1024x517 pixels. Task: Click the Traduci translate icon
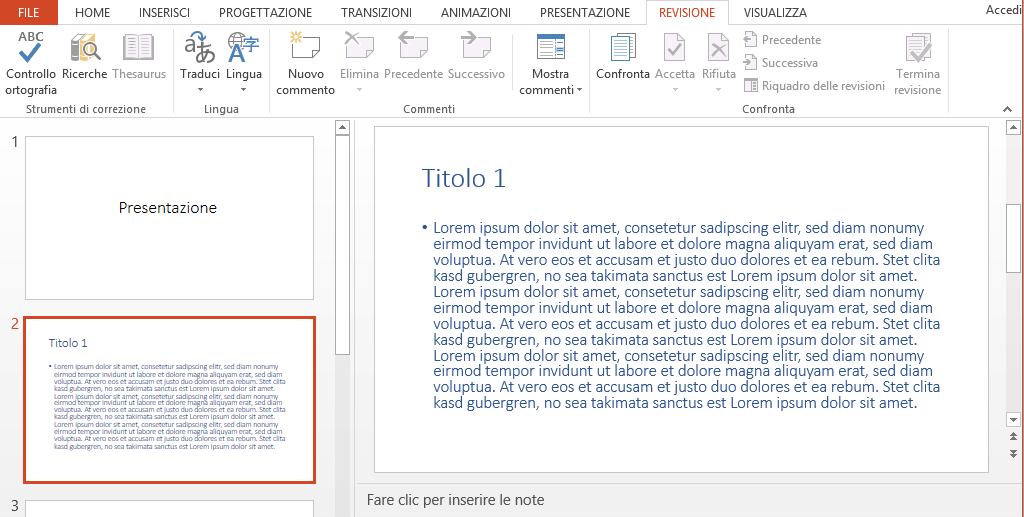[199, 48]
